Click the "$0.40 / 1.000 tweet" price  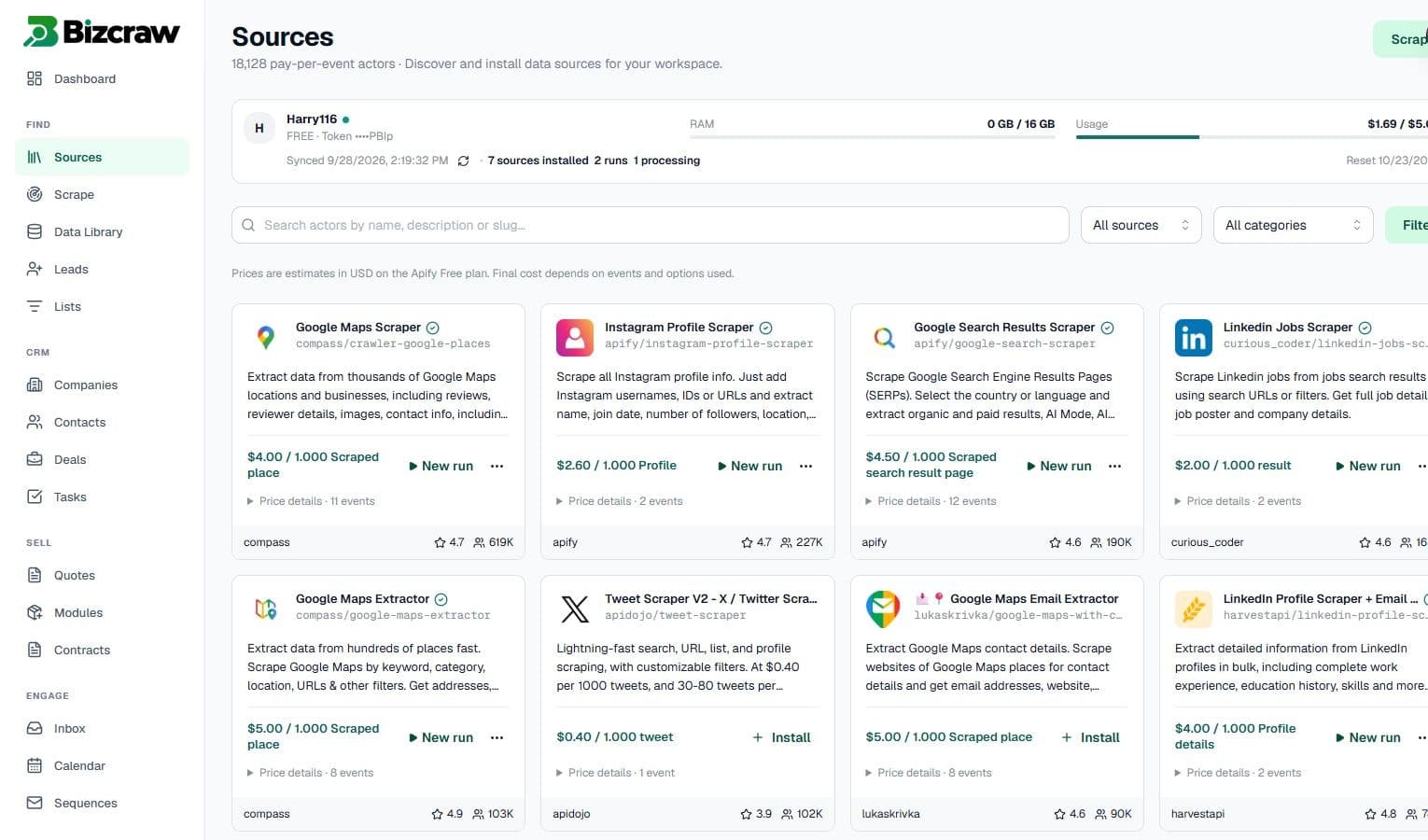pos(615,737)
